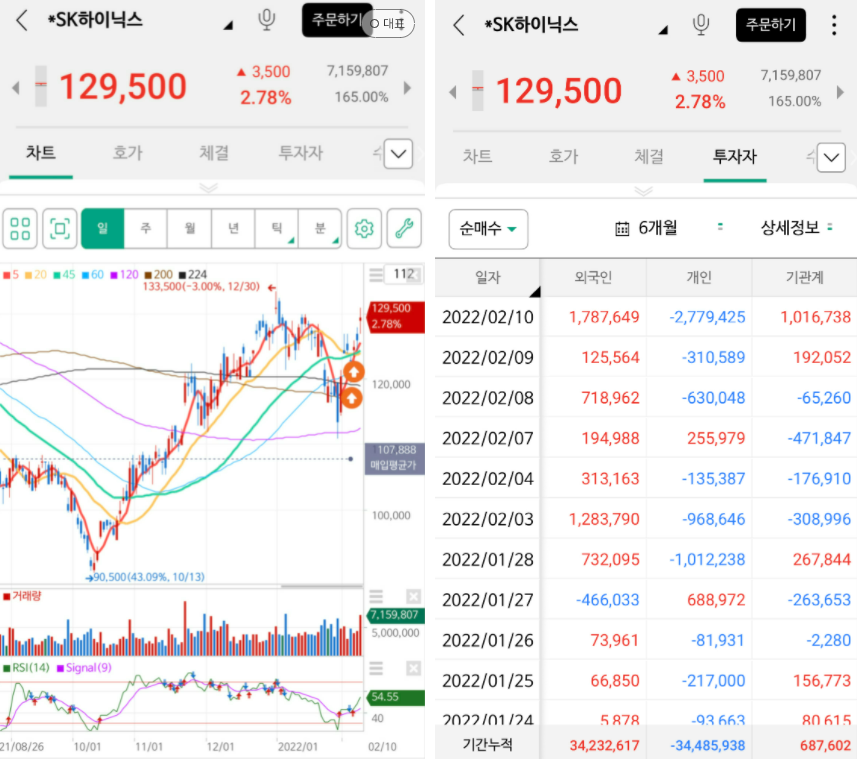This screenshot has height=759, width=857.
Task: Tap fullscreen chart icon
Action: [x=60, y=228]
